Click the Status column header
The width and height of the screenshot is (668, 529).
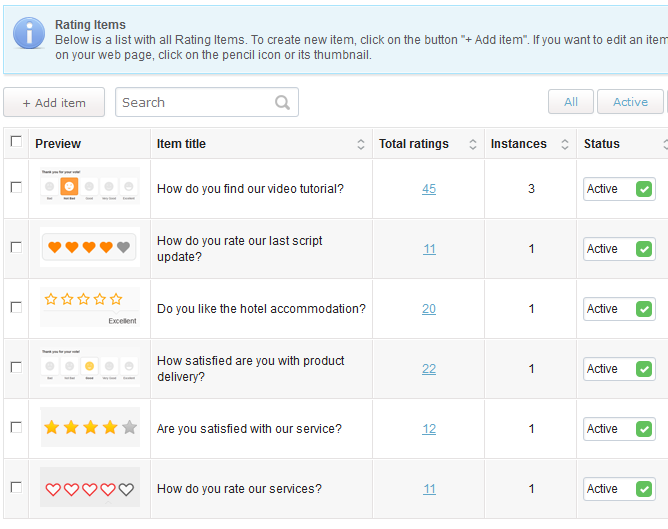[602, 144]
